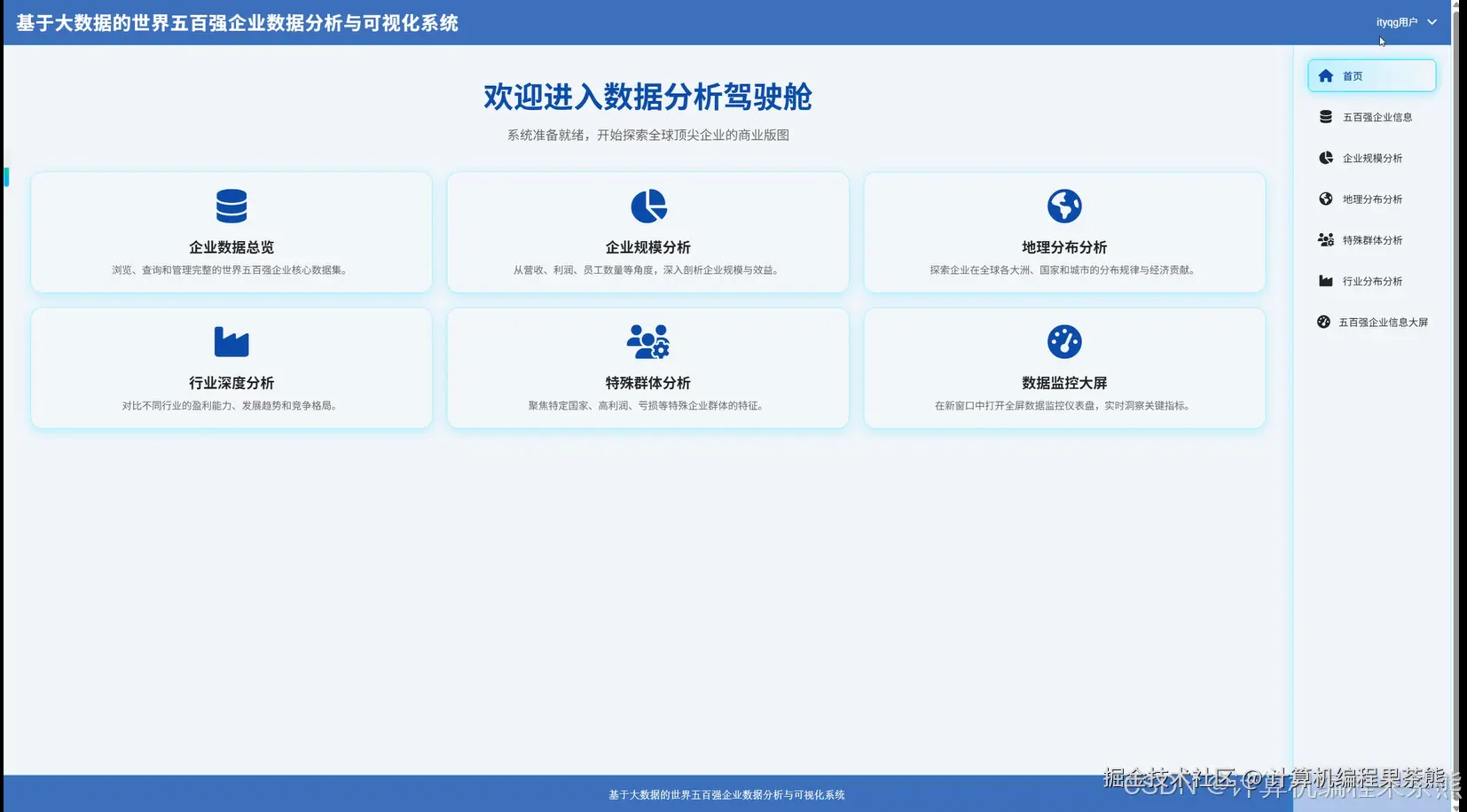Screen dimensions: 1467x812
Task: Click the users-gear icon on 特殊群体分析 card
Action: 648,341
